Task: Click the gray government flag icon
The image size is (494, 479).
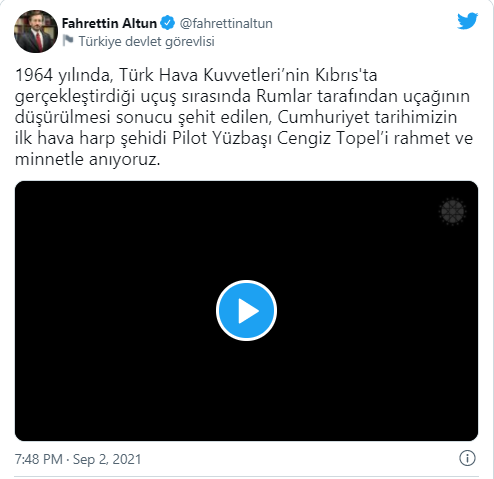Action: click(x=68, y=41)
